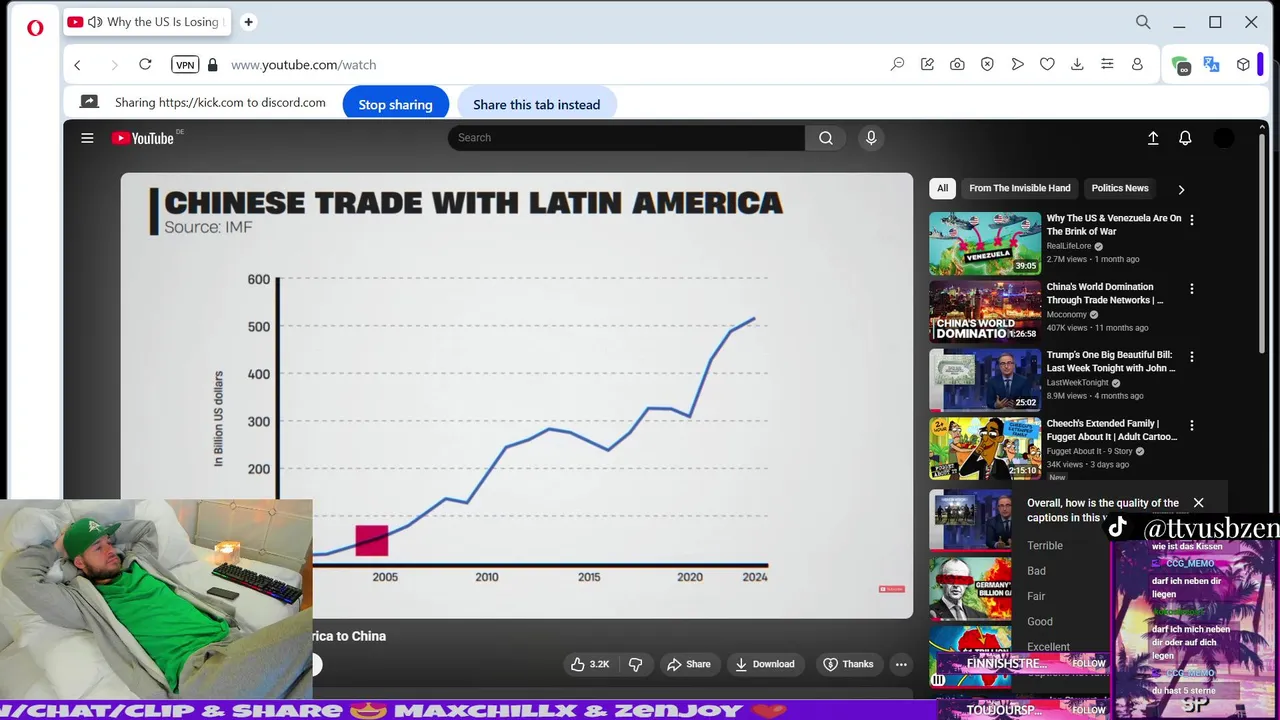Rate captions as Bad
Image resolution: width=1280 pixels, height=720 pixels.
pos(1036,571)
